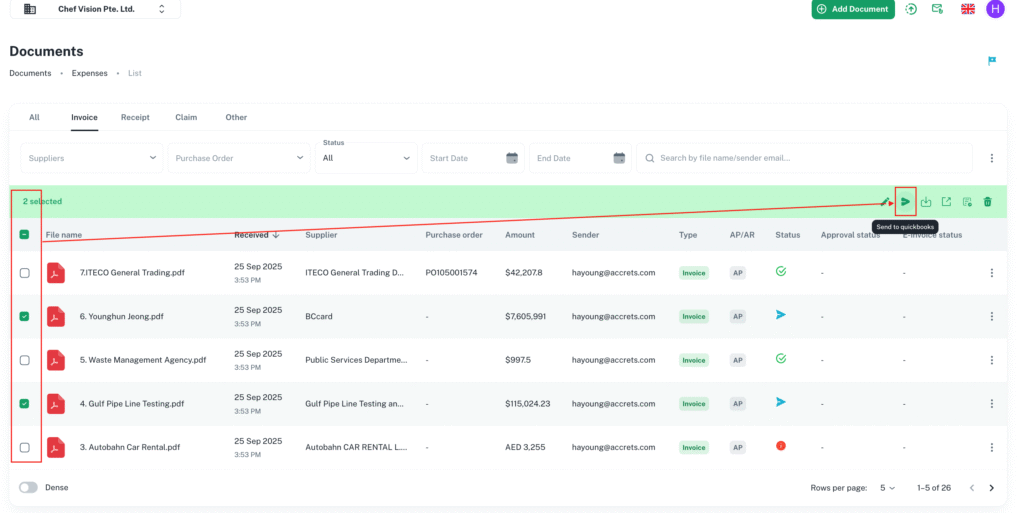
Task: Switch to the Receipt tab
Action: 135,117
